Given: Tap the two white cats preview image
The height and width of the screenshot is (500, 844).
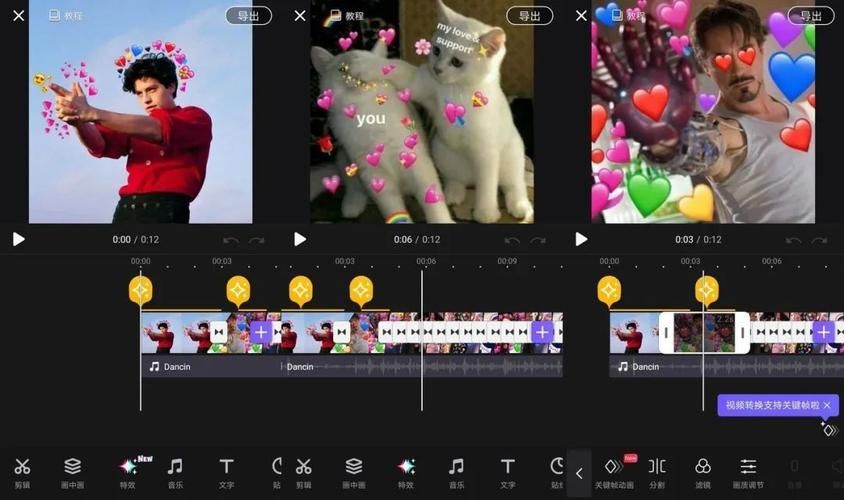Looking at the screenshot, I should [422, 111].
